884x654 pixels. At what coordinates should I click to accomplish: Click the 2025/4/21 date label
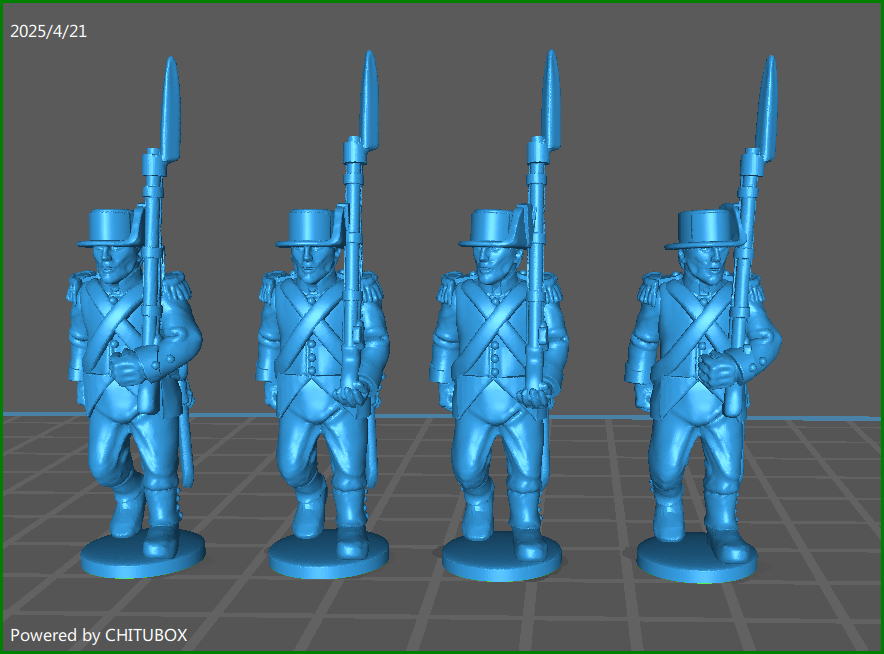[48, 32]
